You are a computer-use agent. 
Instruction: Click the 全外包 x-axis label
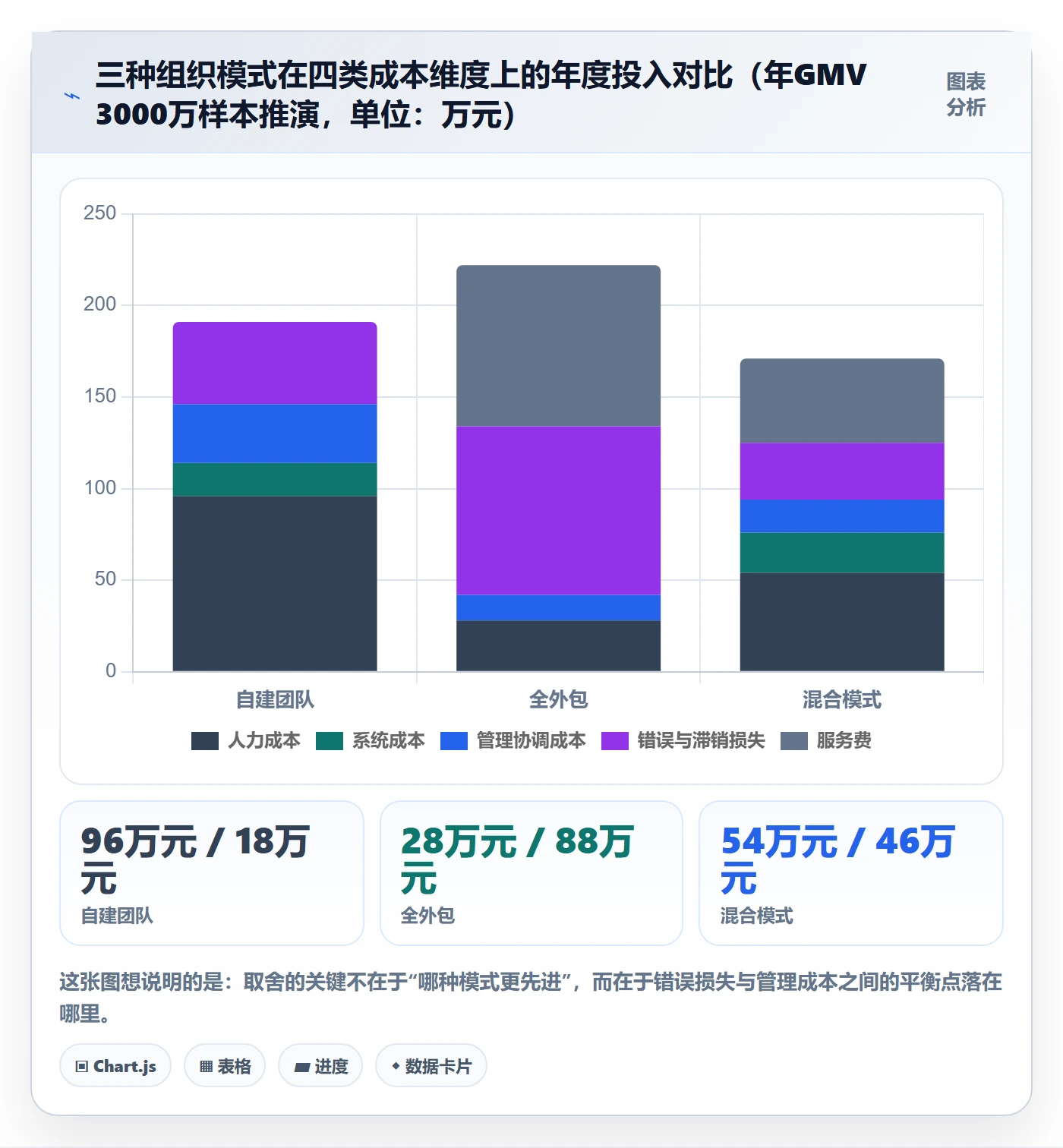point(558,699)
